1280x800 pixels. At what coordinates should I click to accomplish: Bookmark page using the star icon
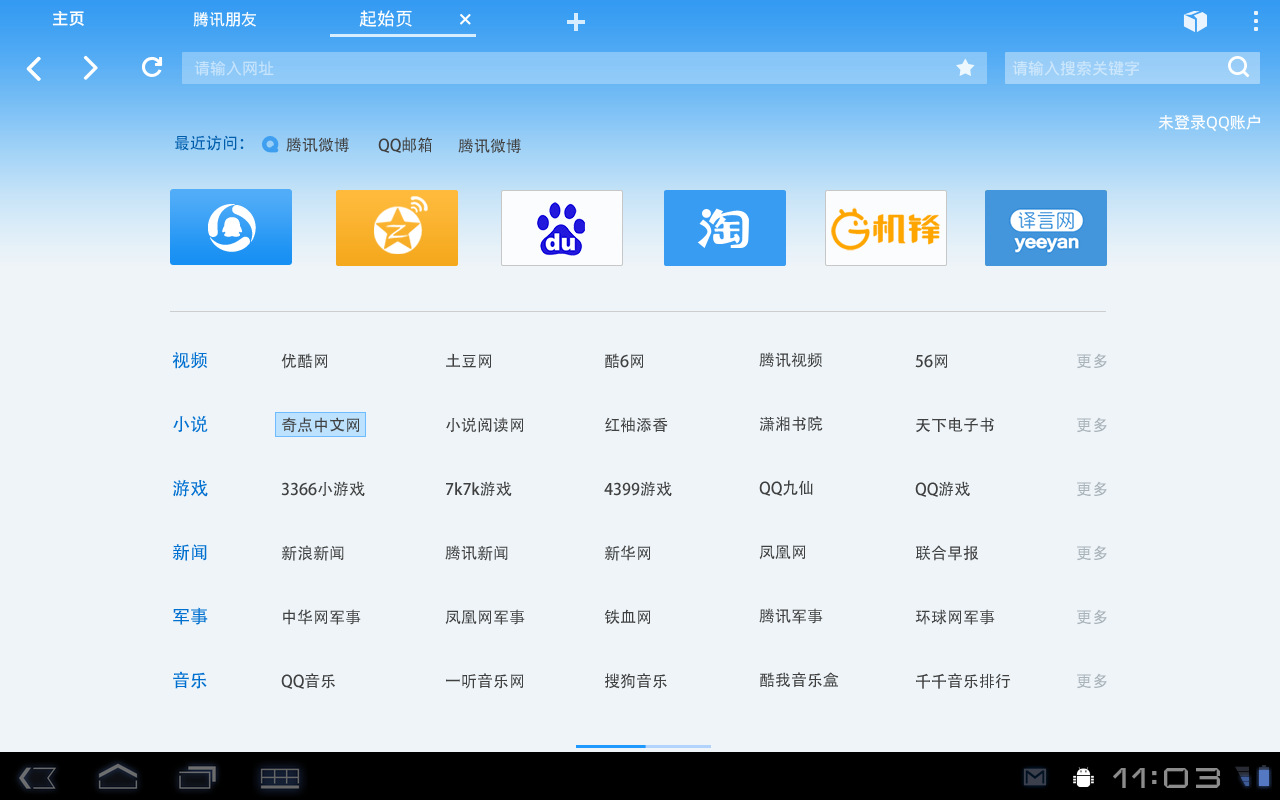(965, 68)
